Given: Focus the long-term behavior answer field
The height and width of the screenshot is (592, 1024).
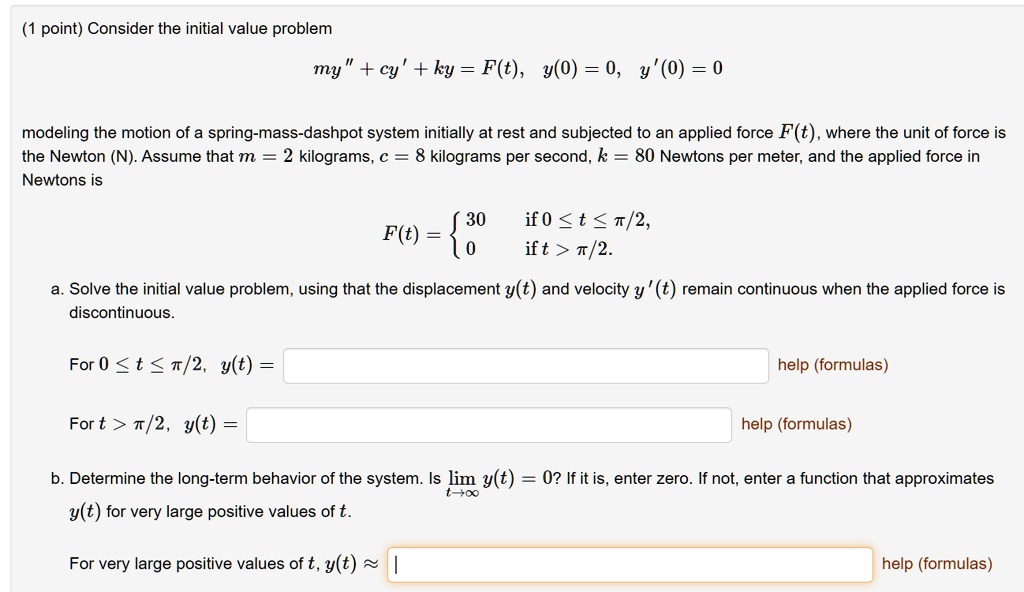Looking at the screenshot, I should (x=630, y=564).
